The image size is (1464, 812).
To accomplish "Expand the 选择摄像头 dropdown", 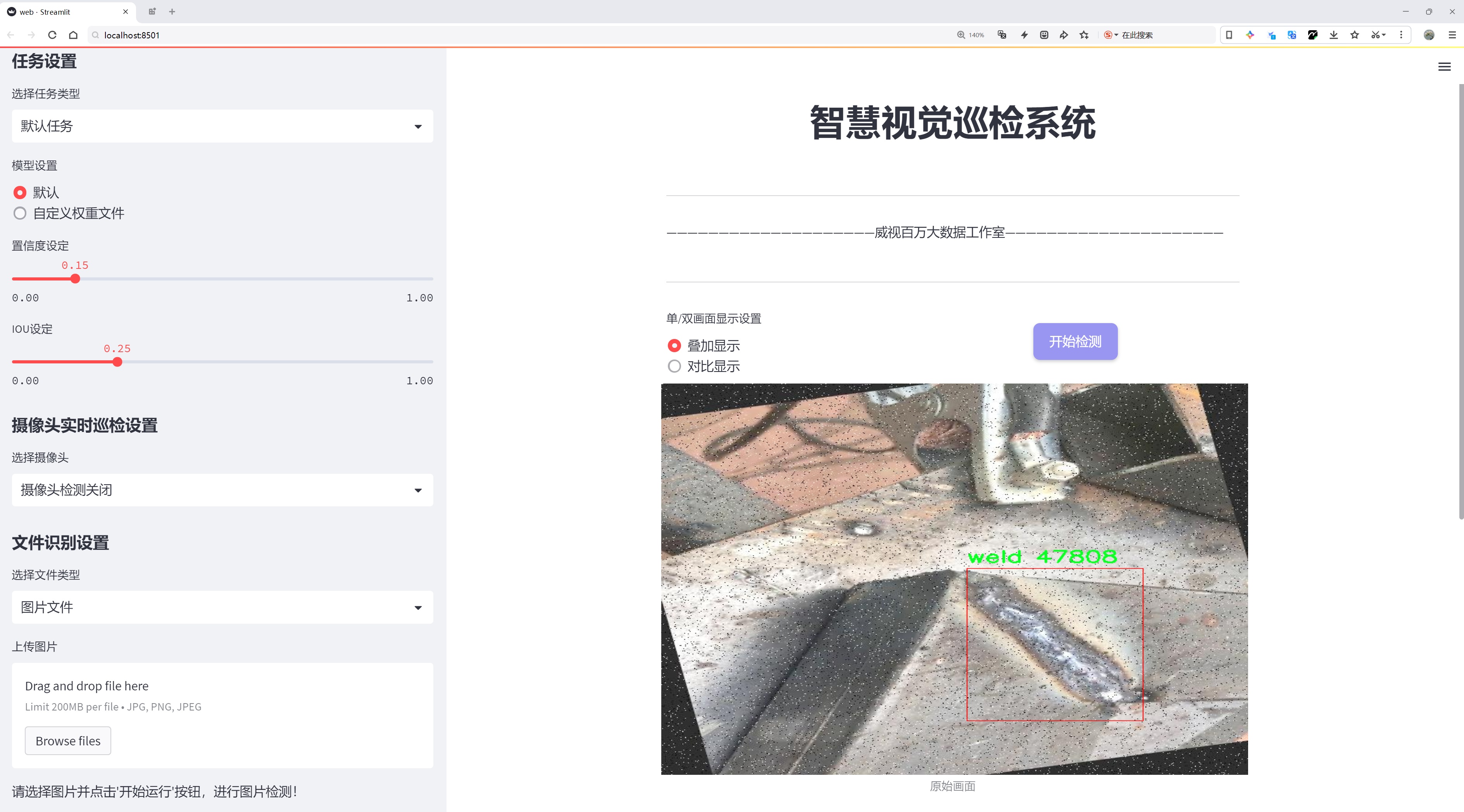I will click(x=222, y=490).
